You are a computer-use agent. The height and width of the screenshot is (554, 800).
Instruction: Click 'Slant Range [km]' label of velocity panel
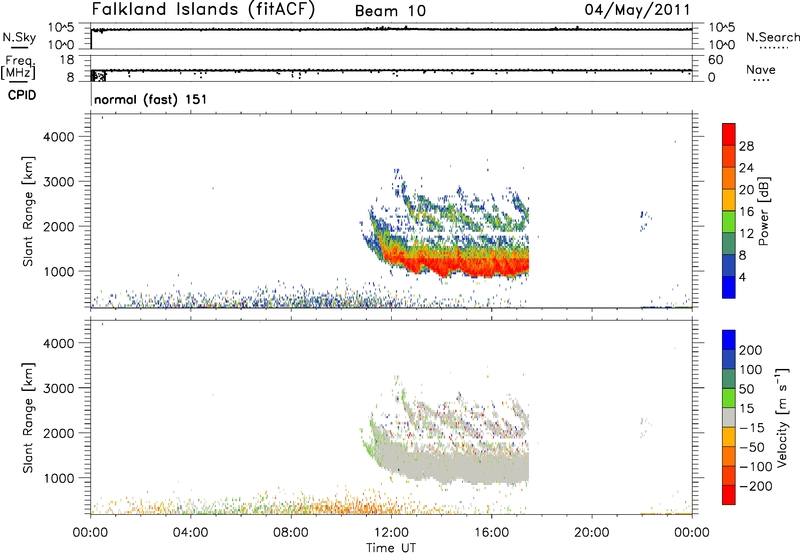(28, 418)
